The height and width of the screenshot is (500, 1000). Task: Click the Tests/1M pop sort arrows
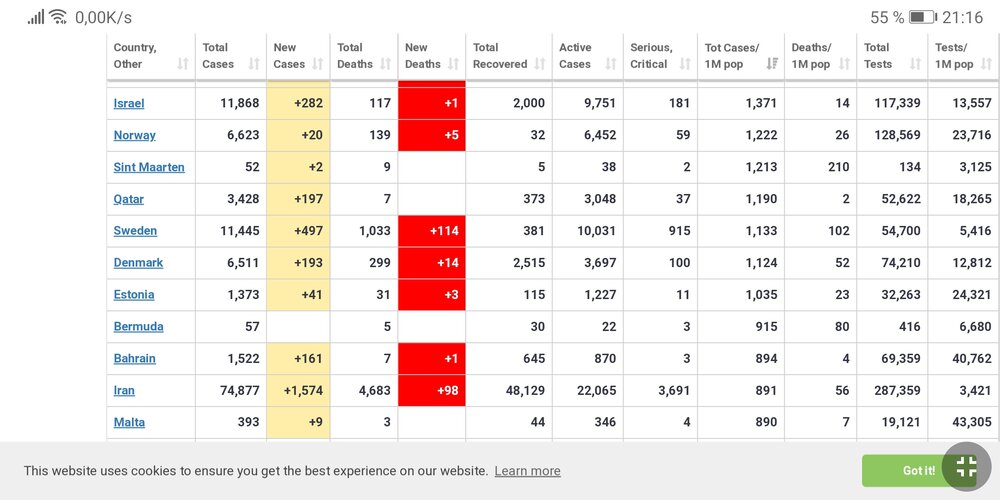985,64
